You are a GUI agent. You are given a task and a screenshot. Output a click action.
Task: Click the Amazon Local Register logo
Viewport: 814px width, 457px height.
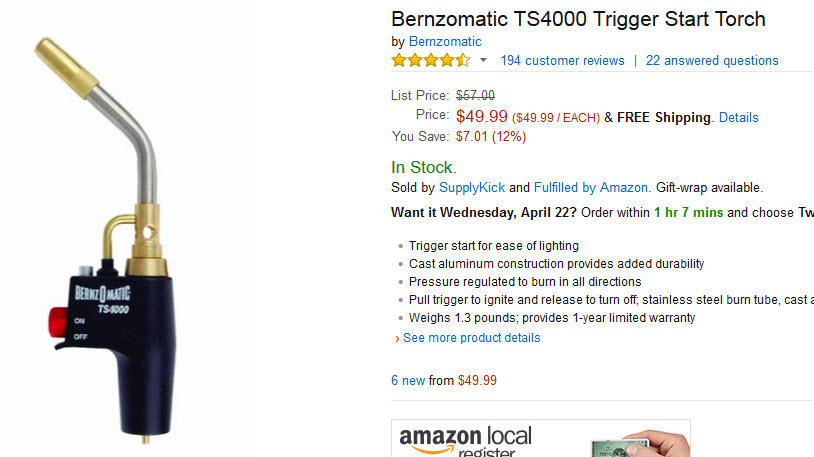pos(466,441)
